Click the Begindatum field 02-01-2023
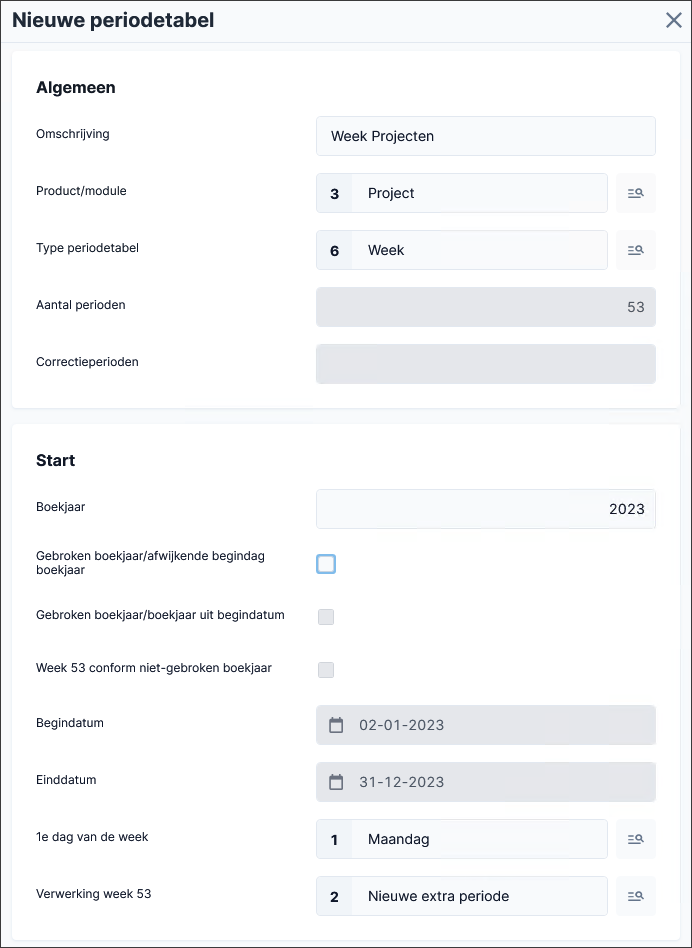692x948 pixels. (x=486, y=725)
